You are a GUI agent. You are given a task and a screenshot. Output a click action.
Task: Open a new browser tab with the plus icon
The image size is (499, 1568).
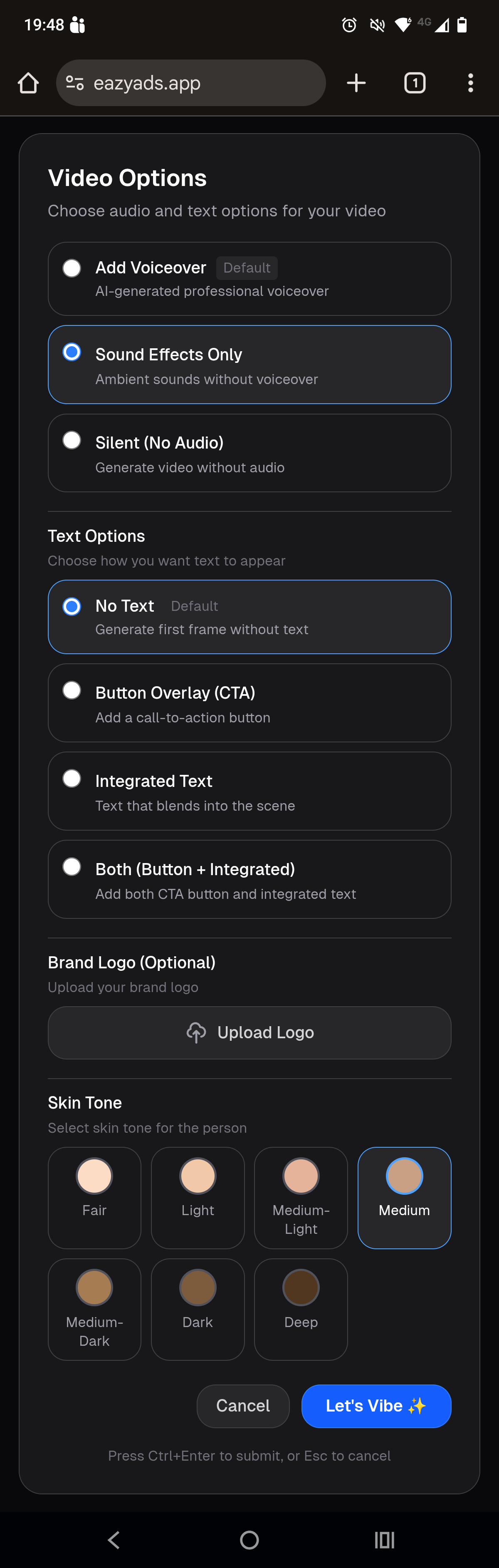(357, 83)
